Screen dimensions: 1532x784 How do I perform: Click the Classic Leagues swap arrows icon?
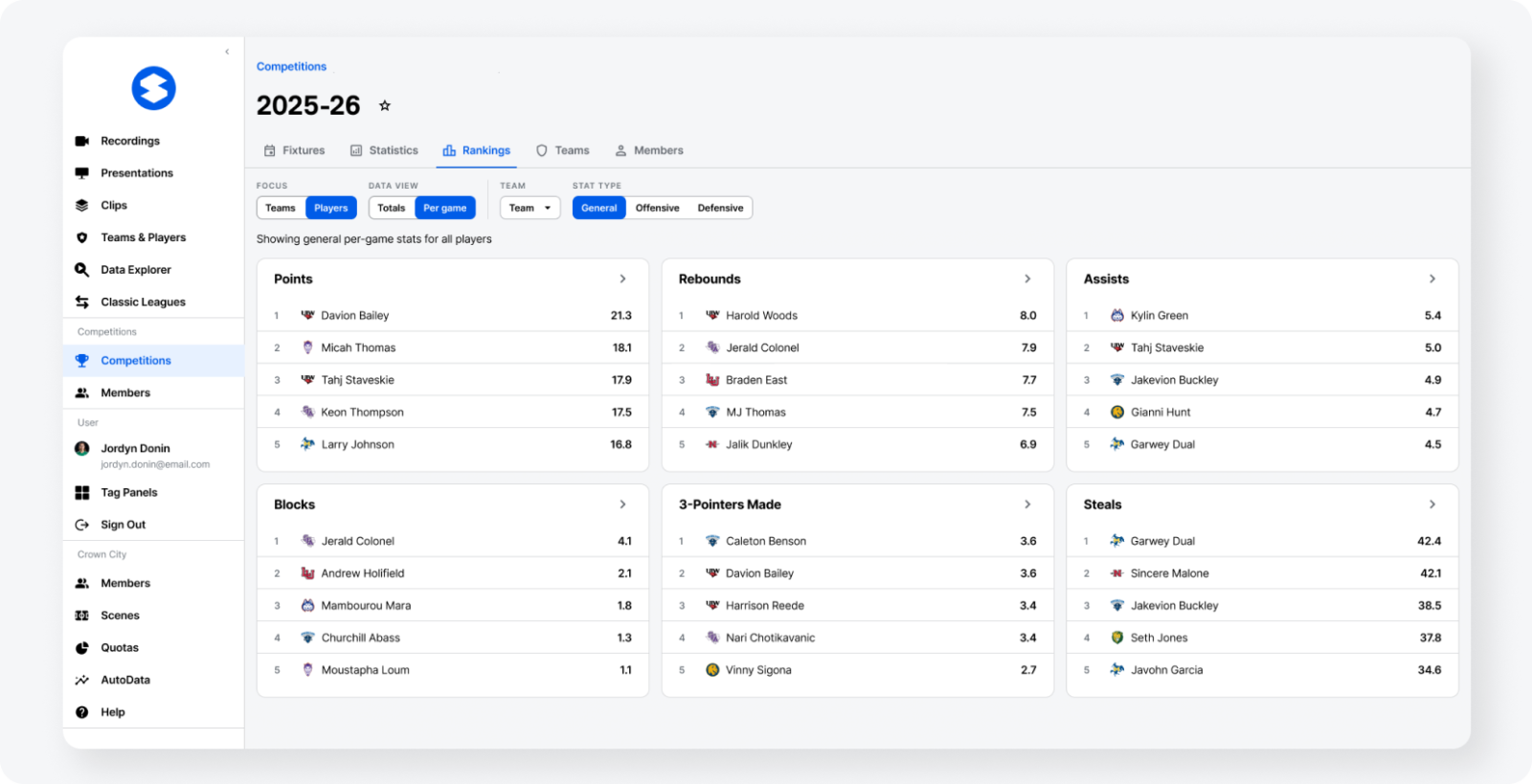82,302
